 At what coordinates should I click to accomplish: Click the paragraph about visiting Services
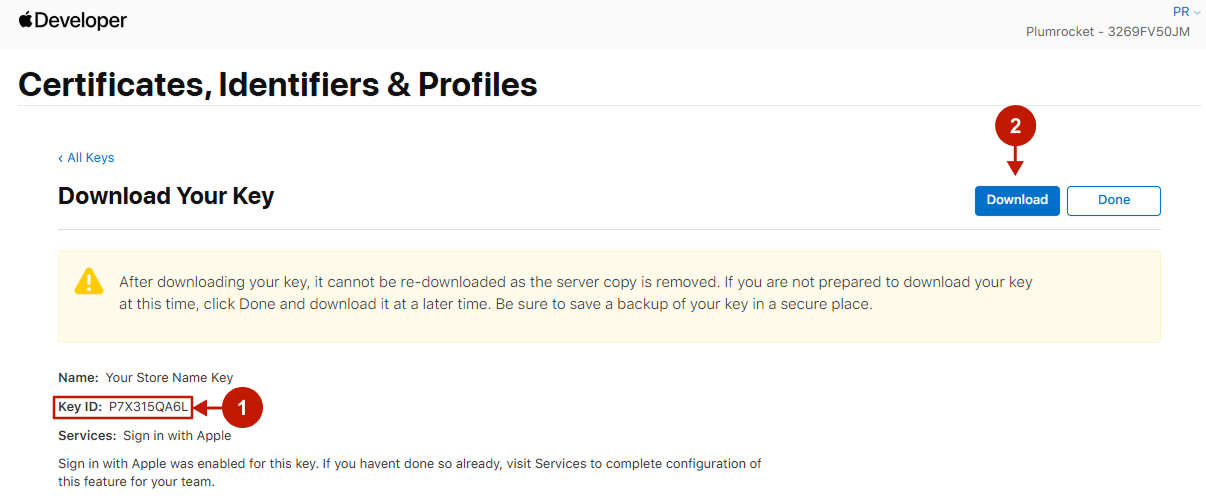410,472
